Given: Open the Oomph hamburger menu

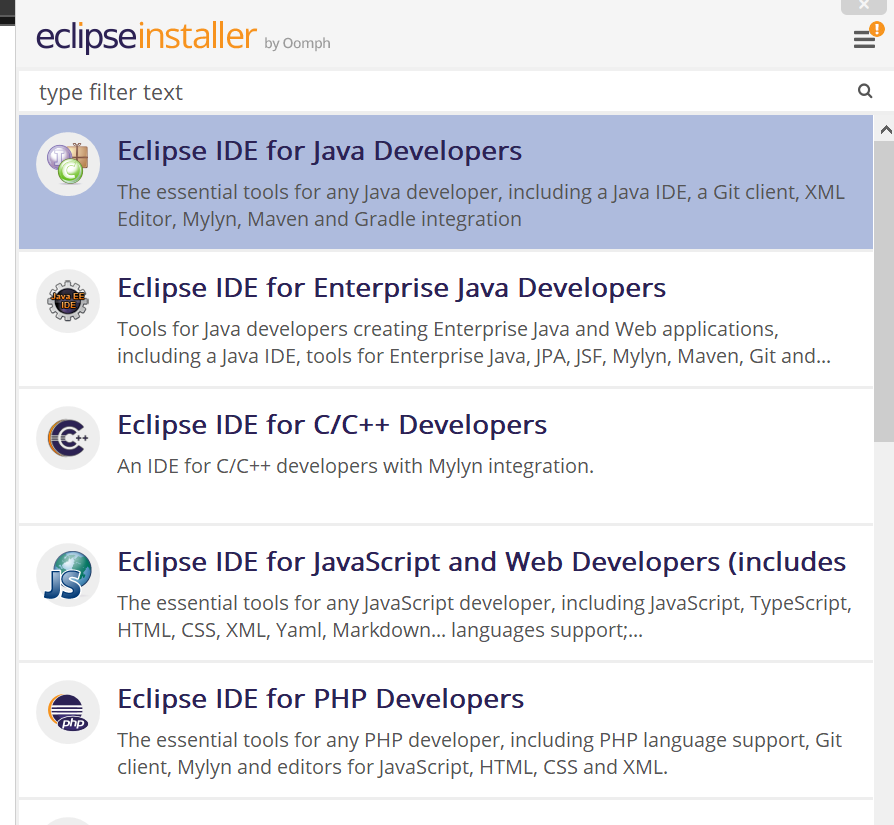Looking at the screenshot, I should pos(863,39).
